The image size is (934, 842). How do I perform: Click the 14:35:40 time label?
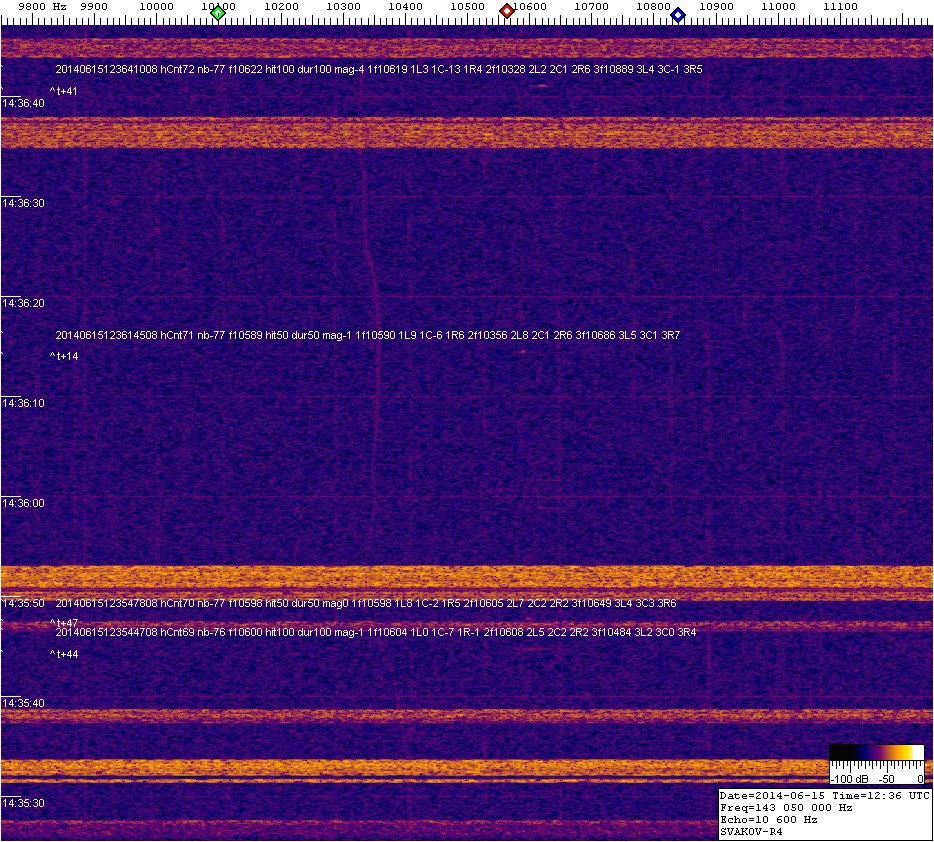pos(23,703)
